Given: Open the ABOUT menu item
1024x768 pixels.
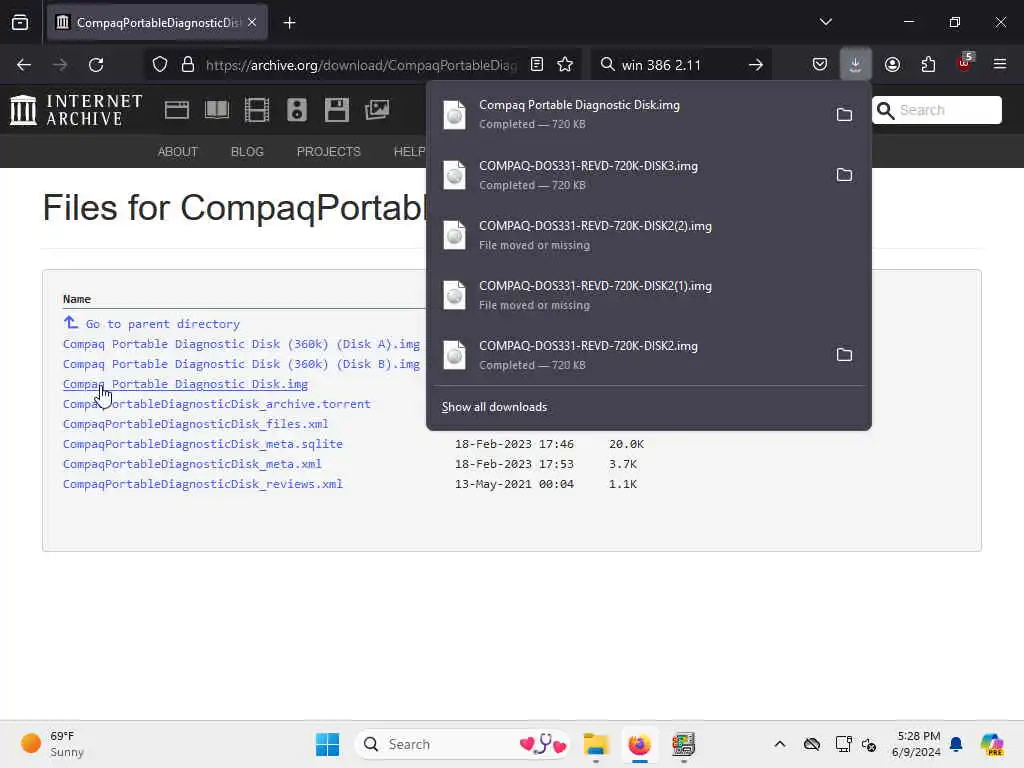Looking at the screenshot, I should pos(178,152).
